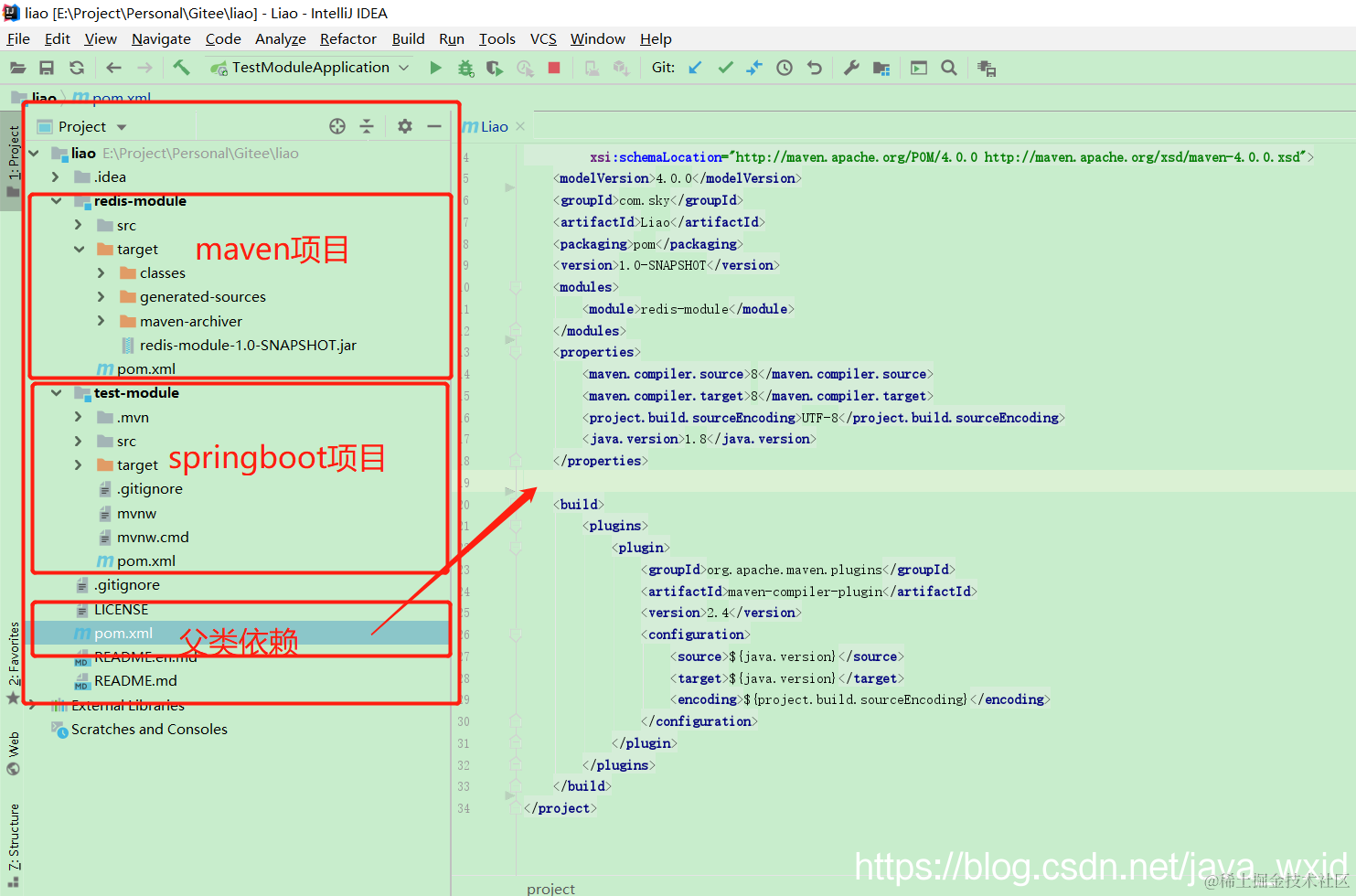Synchronize files with refresh icon
This screenshot has height=896, width=1356.
[77, 68]
